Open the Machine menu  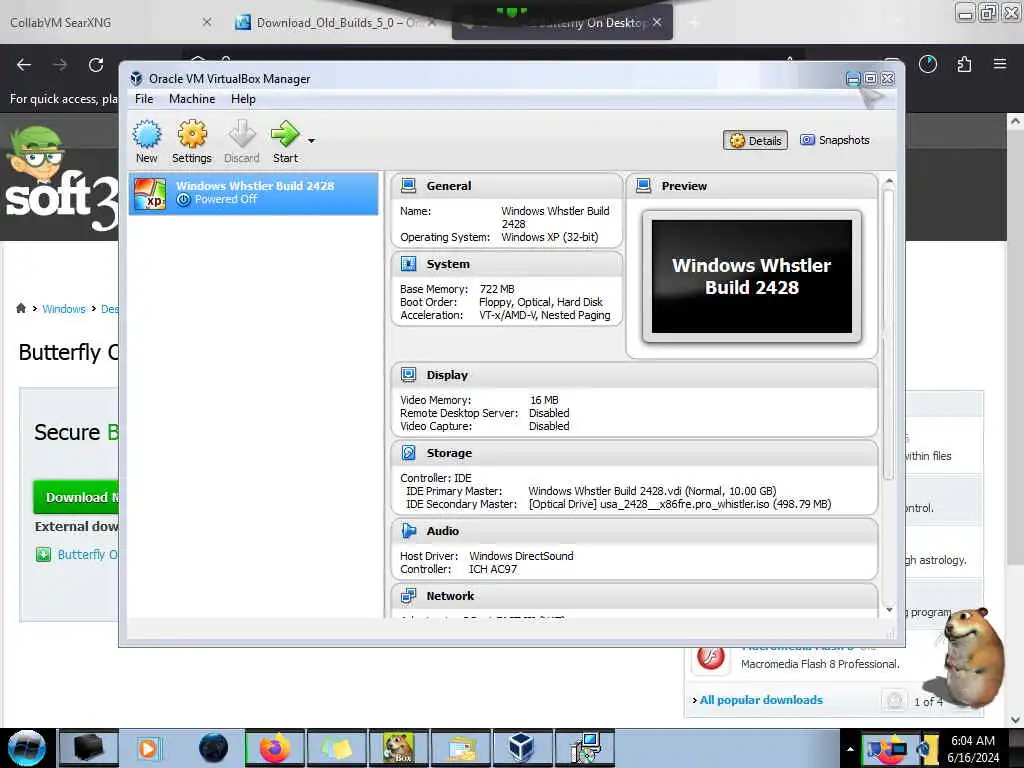coord(192,99)
